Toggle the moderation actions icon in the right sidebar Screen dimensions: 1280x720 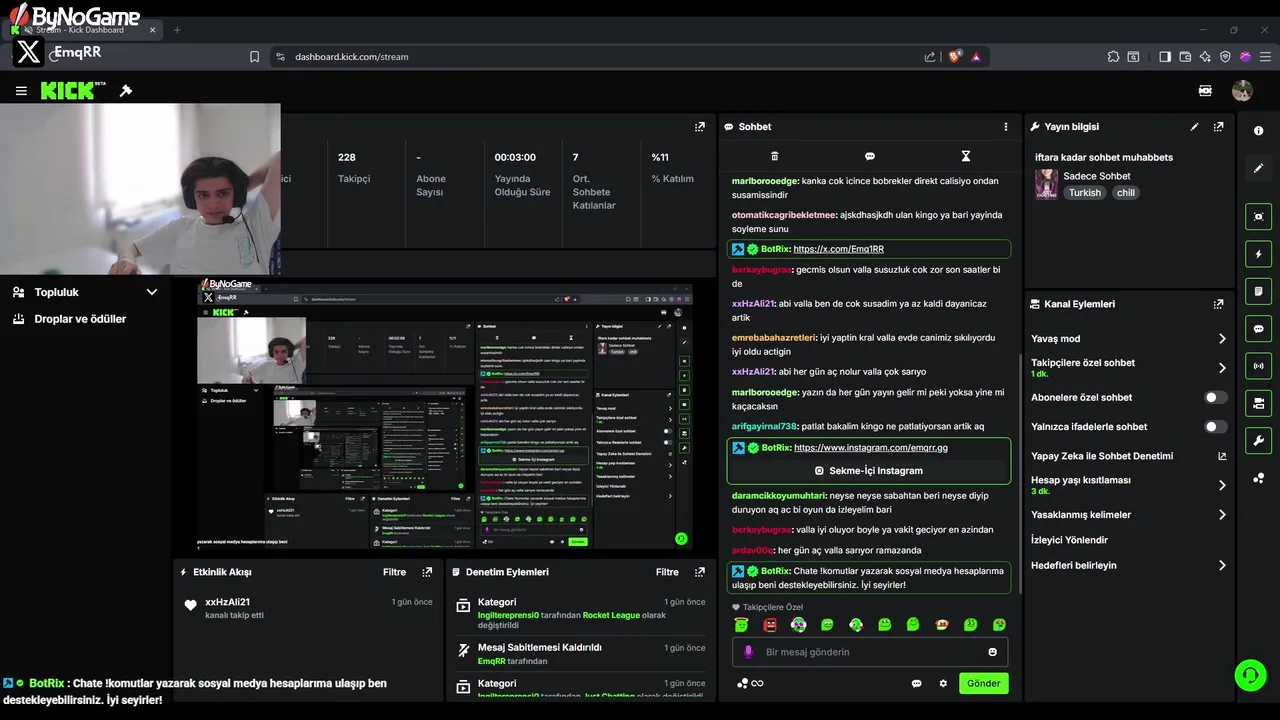point(1259,403)
